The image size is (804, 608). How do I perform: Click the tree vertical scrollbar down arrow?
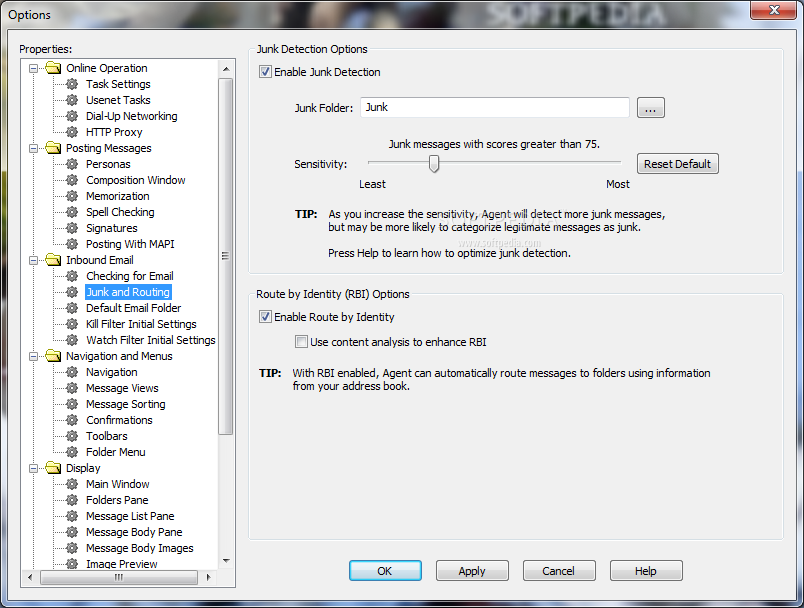pos(226,561)
